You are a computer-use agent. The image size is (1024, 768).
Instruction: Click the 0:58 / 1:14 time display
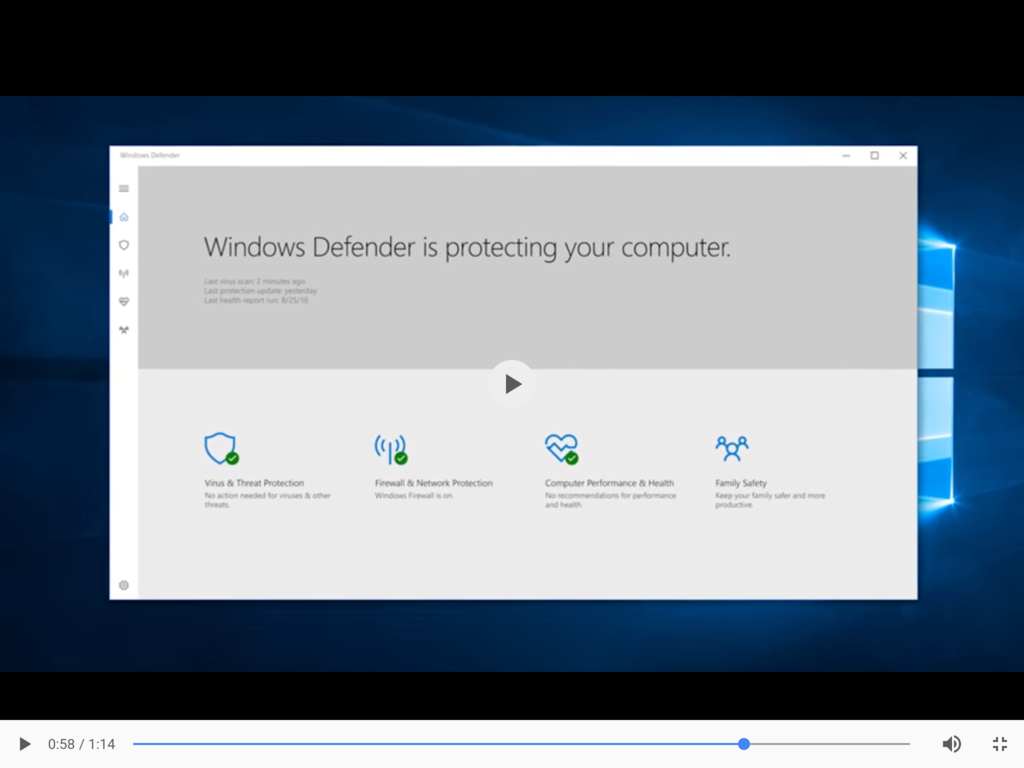tap(81, 744)
